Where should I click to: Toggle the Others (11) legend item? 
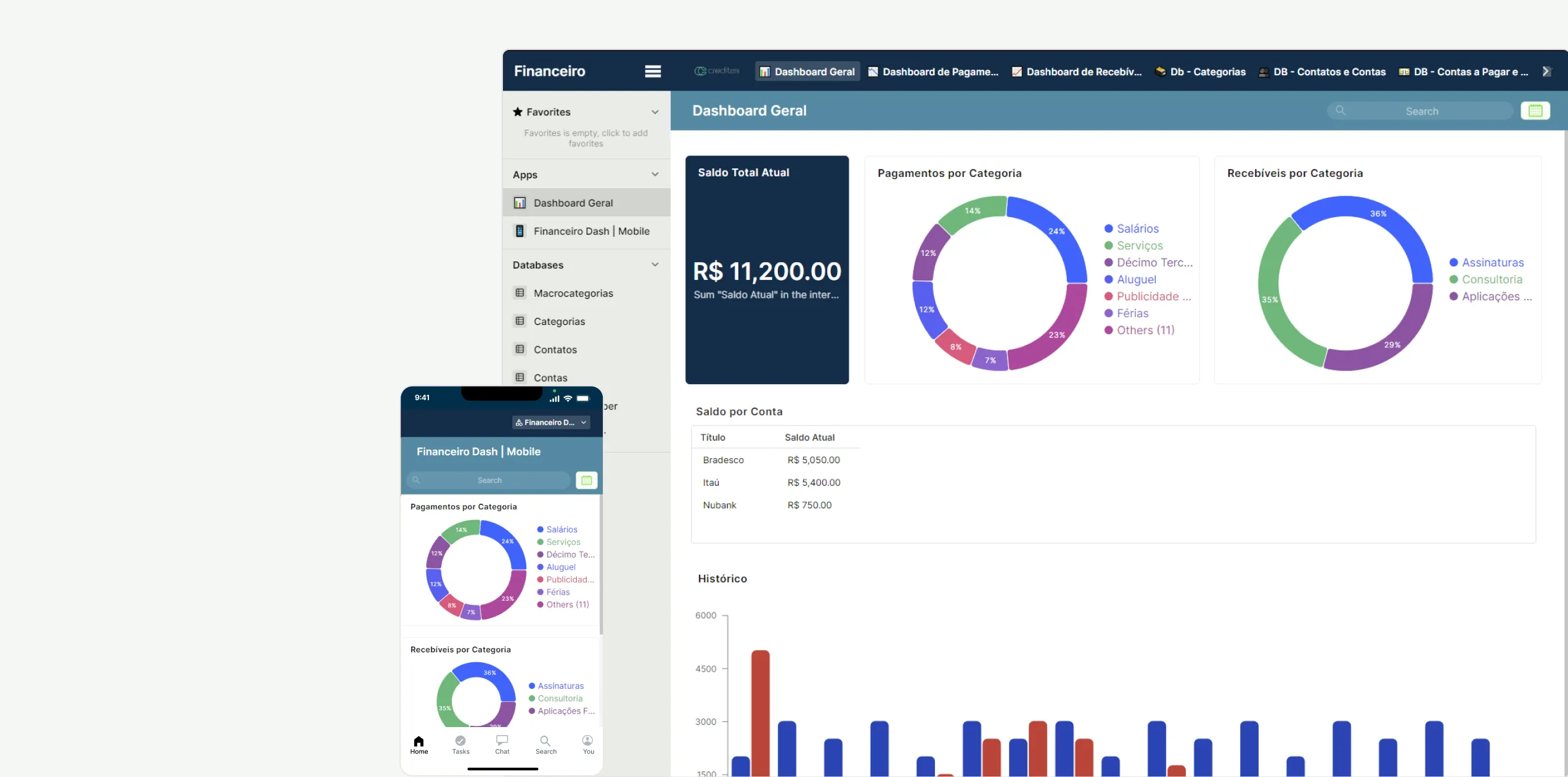[x=1139, y=331]
